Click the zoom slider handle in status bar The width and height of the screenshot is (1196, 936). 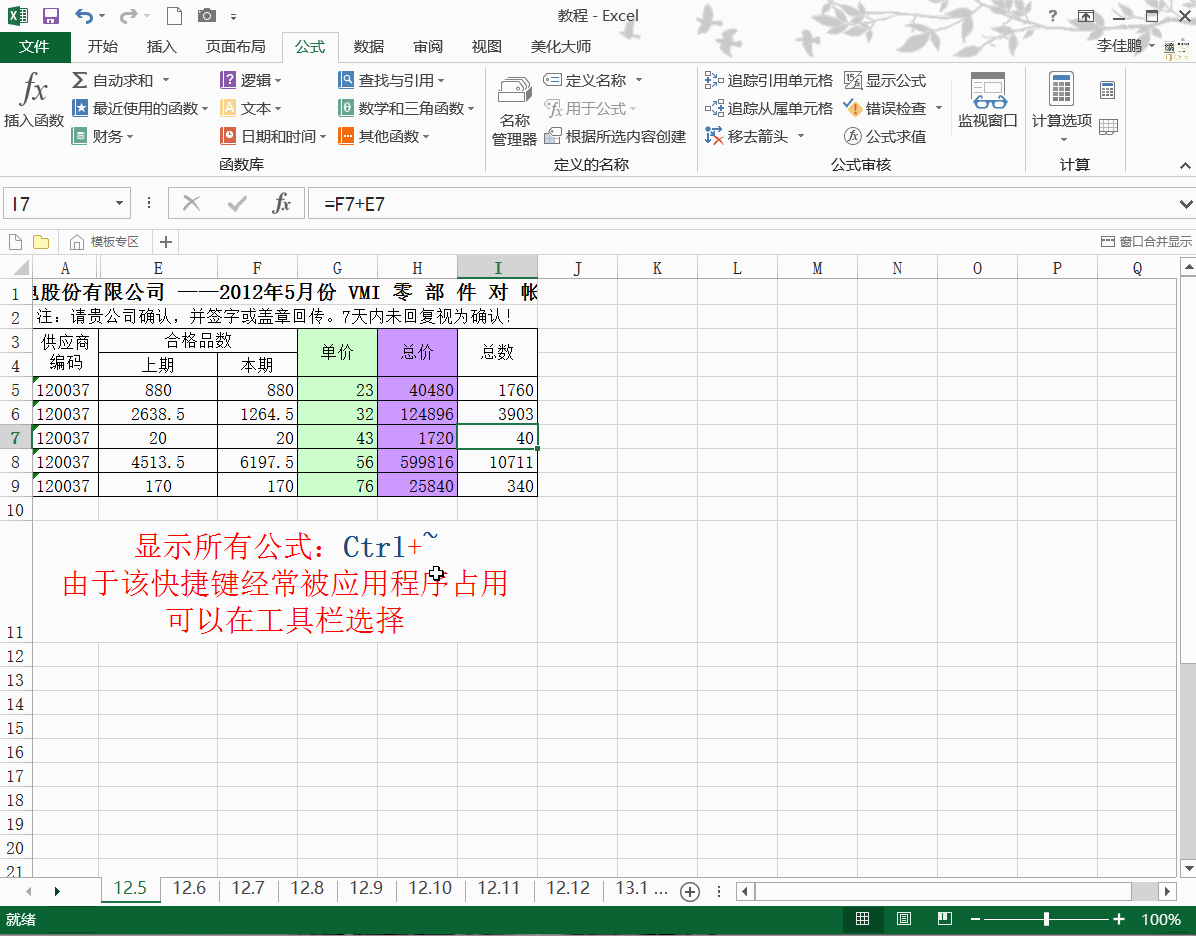tap(1046, 919)
